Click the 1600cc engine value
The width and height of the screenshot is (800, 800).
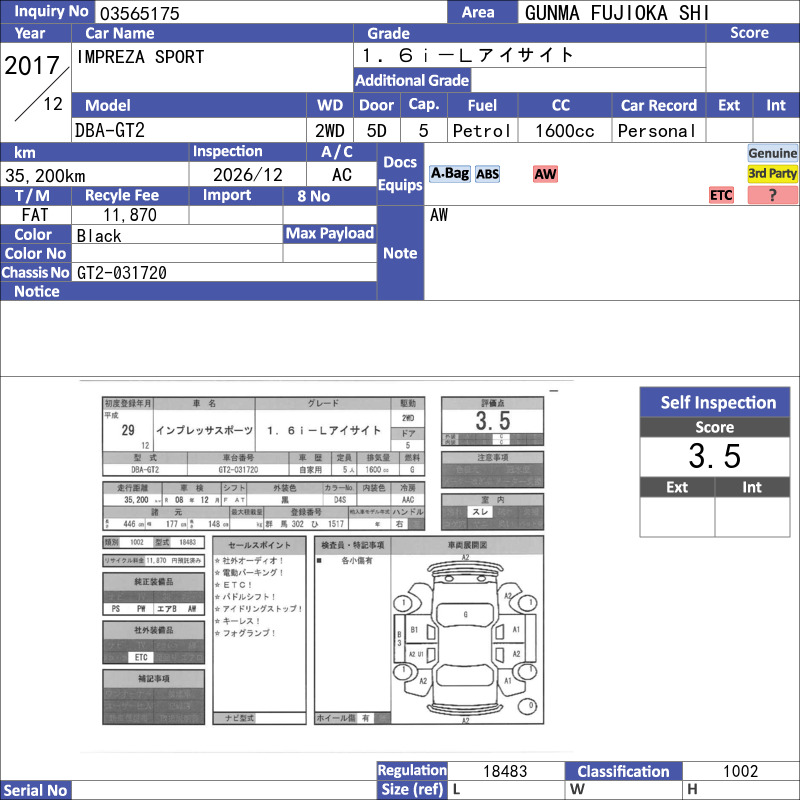point(564,131)
